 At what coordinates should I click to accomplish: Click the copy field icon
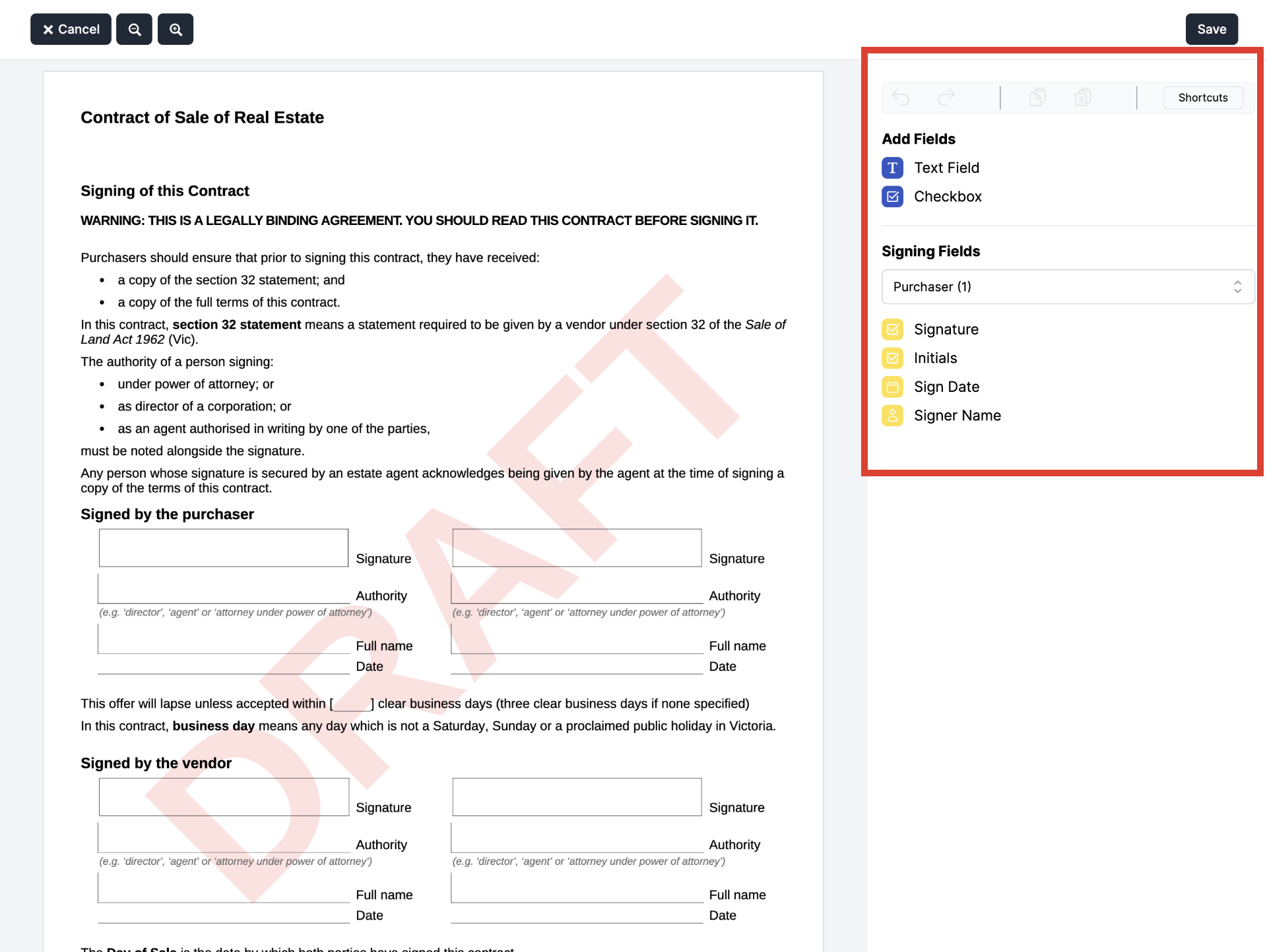coord(1037,98)
